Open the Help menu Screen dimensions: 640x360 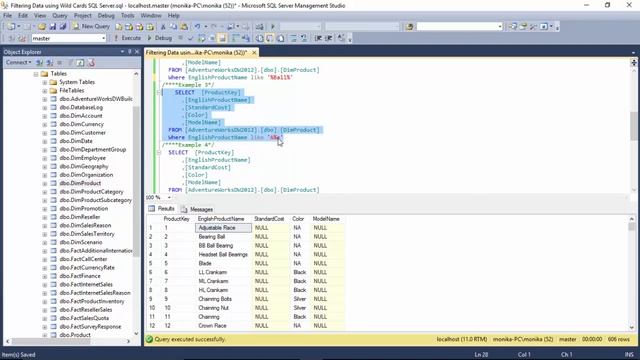click(173, 16)
